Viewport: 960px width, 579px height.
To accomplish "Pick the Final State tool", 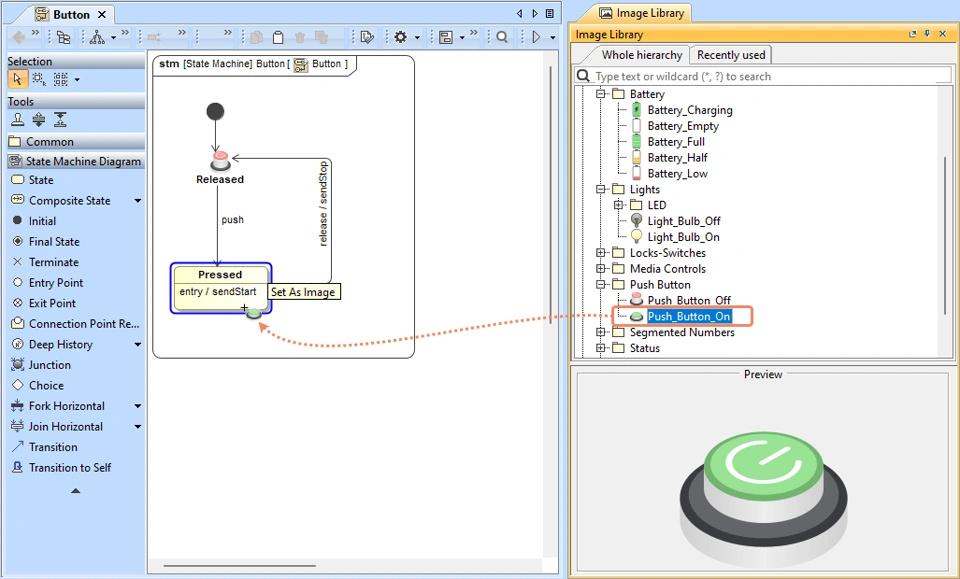I will (53, 242).
